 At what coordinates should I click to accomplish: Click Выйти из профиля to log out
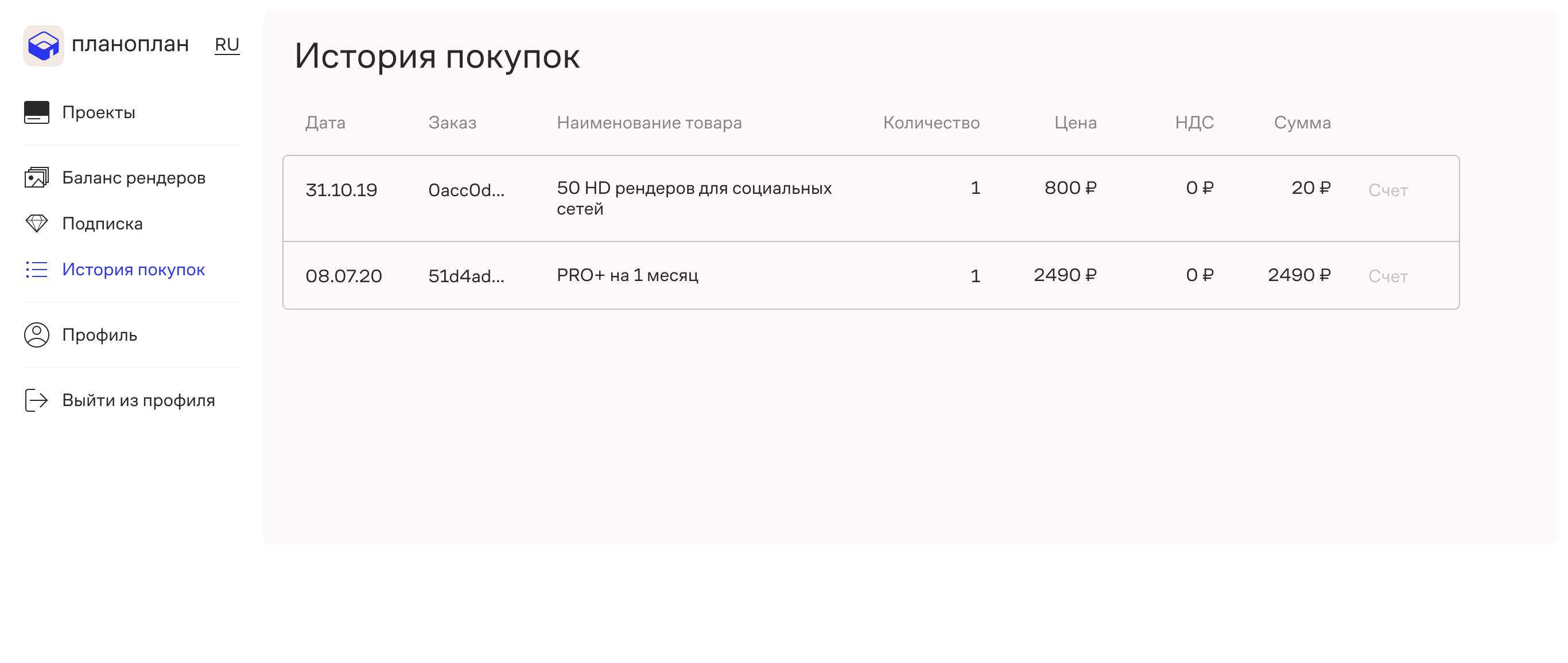pos(138,400)
